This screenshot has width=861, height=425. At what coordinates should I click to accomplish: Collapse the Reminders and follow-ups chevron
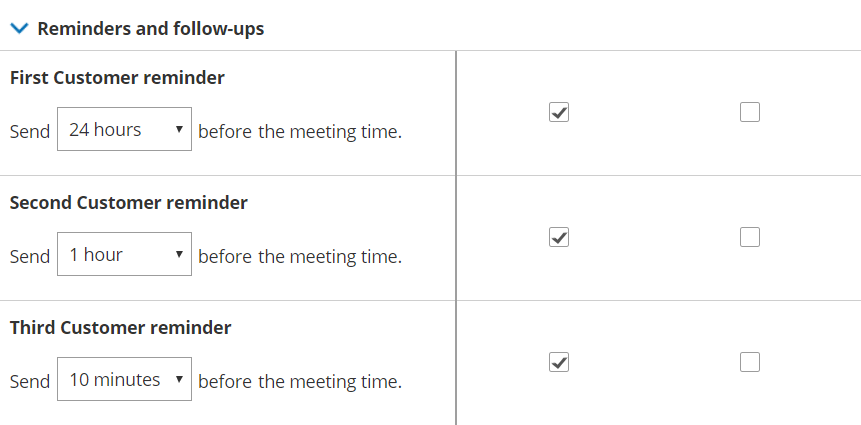[x=20, y=29]
